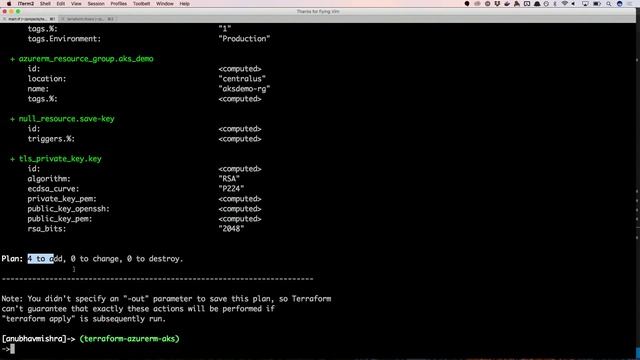Click the rounded rectangle menu bar icon

tap(527, 4)
